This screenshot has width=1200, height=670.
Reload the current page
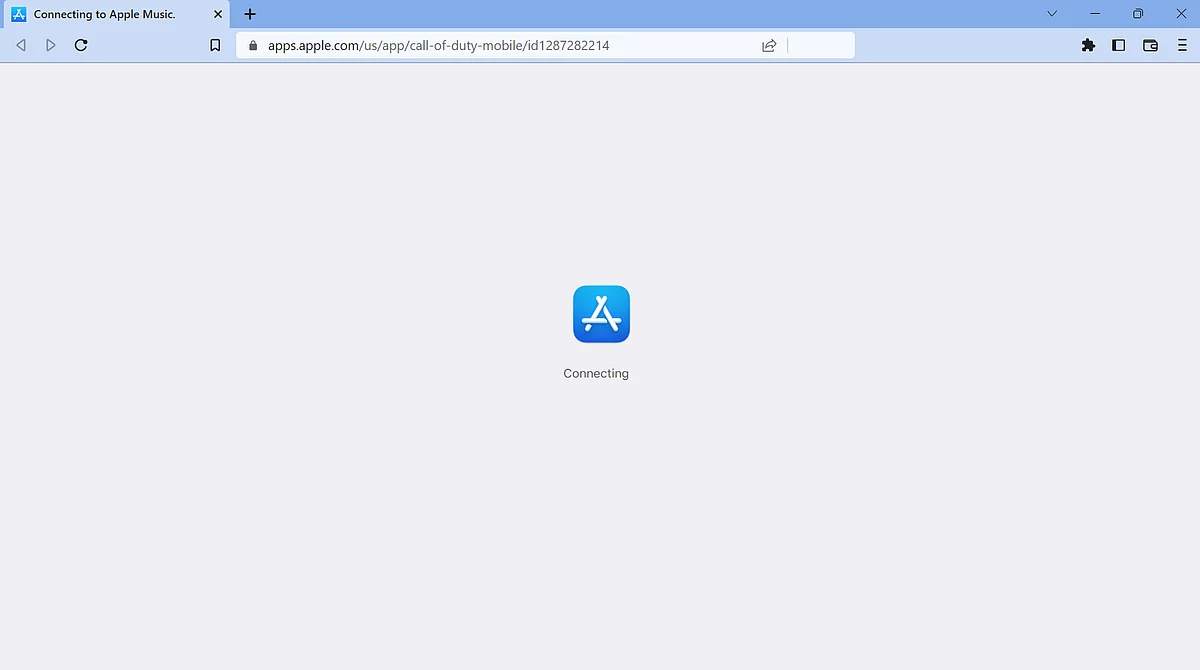coord(81,45)
